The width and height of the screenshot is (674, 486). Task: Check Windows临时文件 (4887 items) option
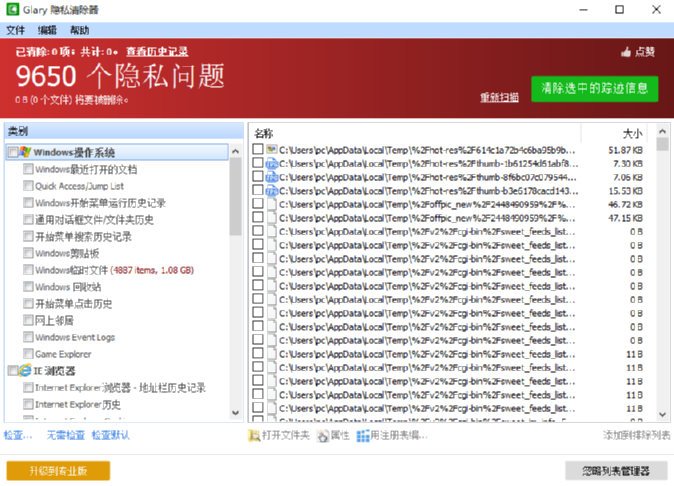28,270
